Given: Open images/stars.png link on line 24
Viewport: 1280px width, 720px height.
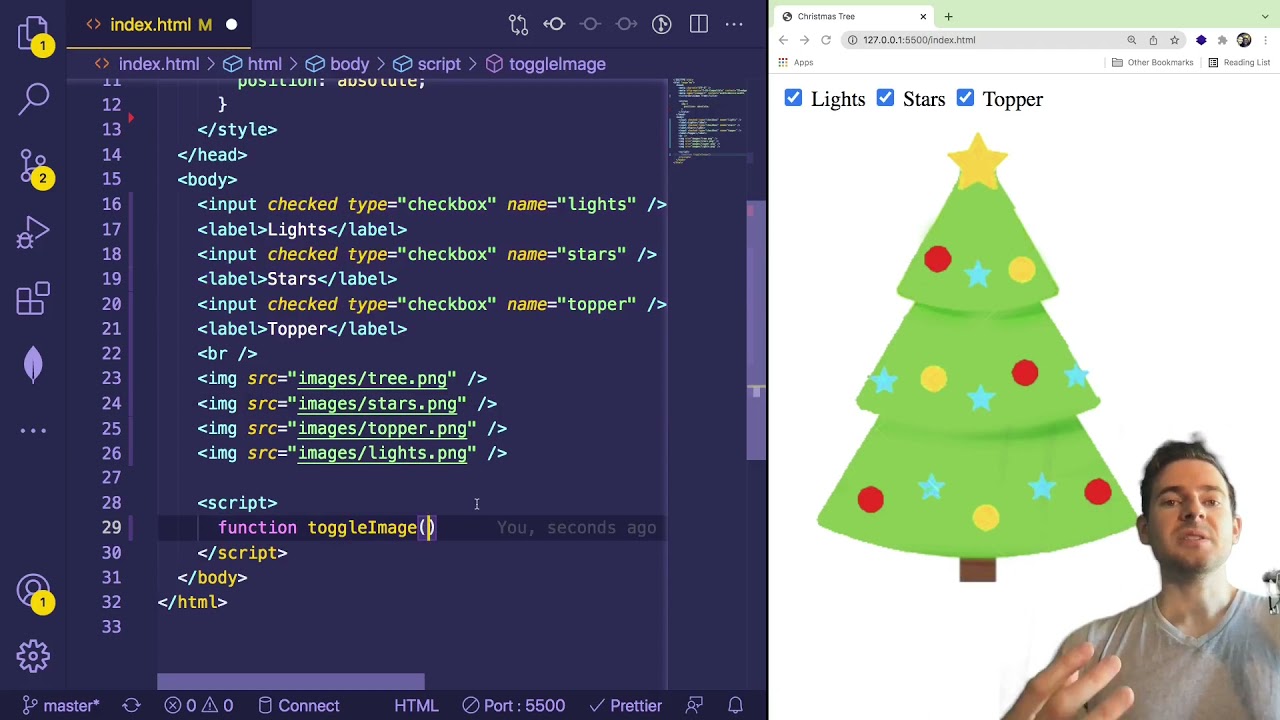Looking at the screenshot, I should click(377, 404).
